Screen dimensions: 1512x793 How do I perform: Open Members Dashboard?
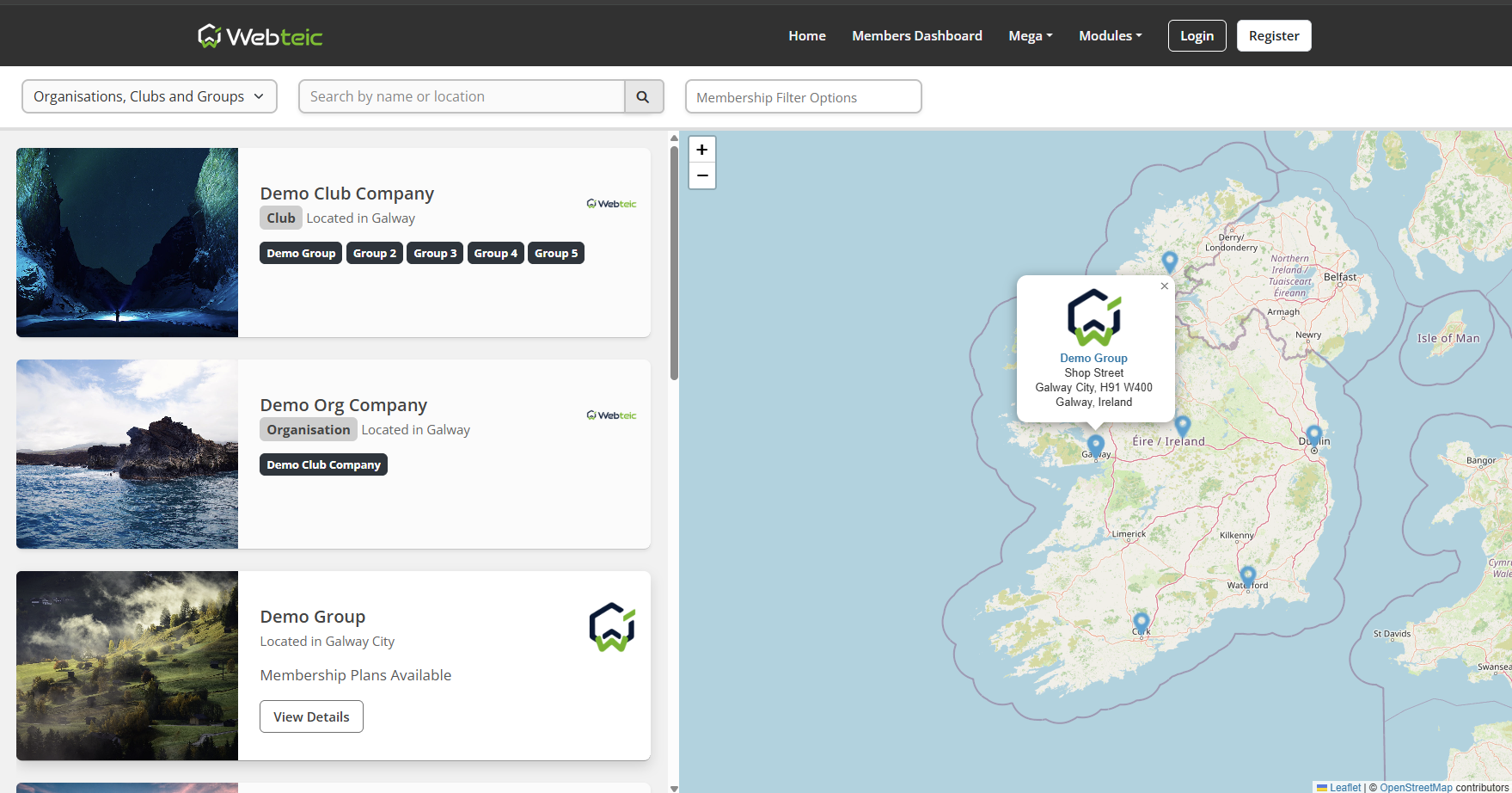tap(917, 36)
